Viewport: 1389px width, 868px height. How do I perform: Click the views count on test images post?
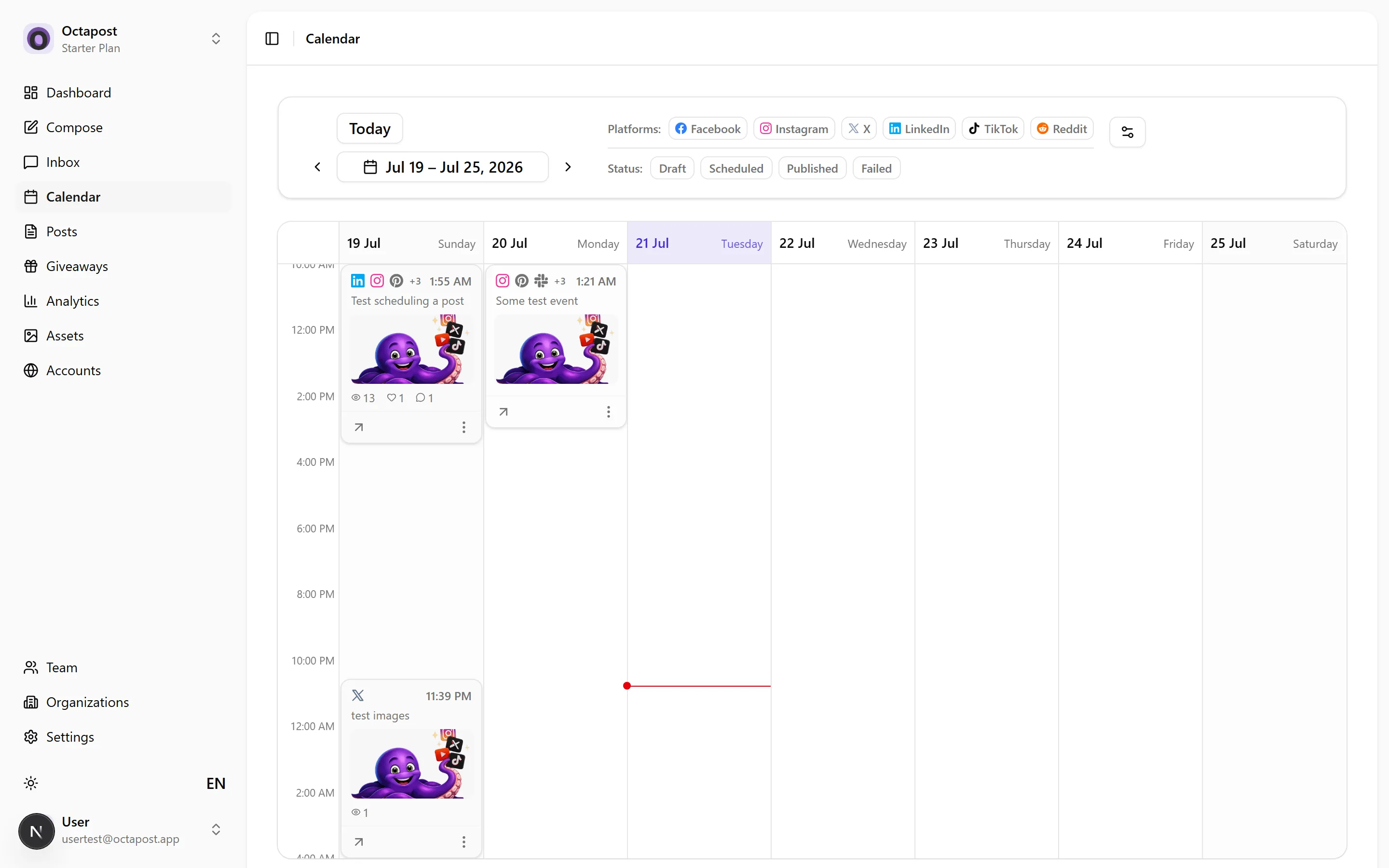coord(360,813)
